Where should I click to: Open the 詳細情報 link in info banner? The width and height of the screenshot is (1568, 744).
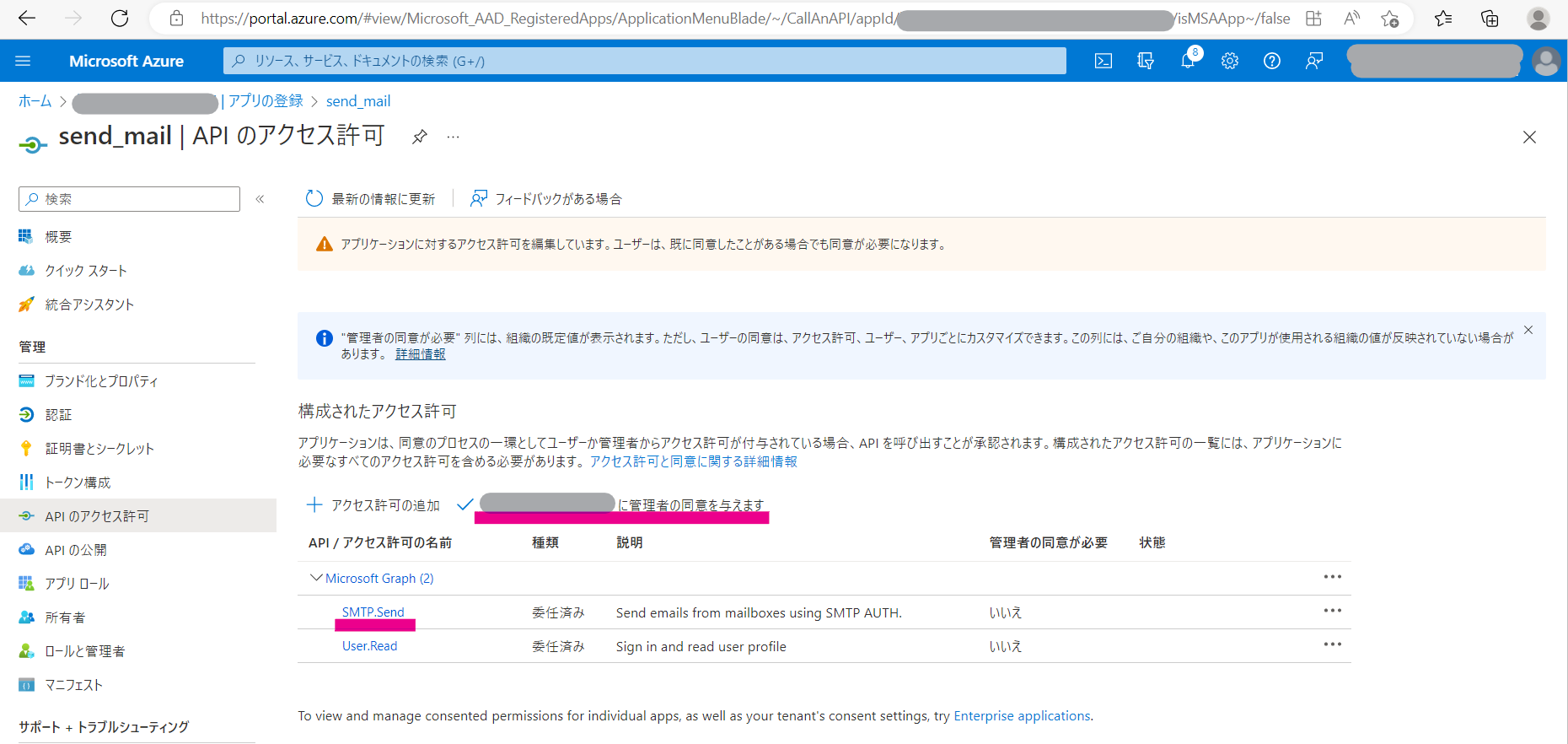tap(421, 354)
